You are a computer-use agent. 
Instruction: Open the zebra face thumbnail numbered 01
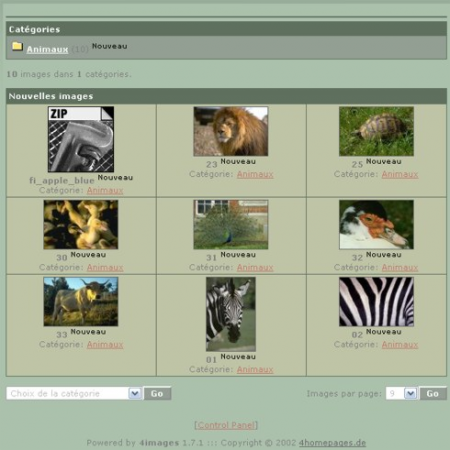tap(231, 314)
